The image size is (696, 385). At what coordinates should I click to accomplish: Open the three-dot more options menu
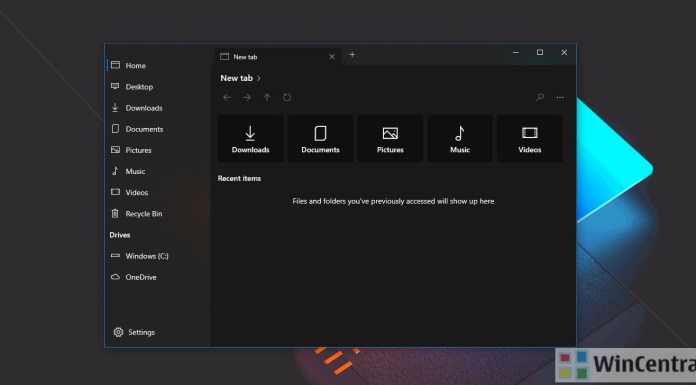click(560, 97)
